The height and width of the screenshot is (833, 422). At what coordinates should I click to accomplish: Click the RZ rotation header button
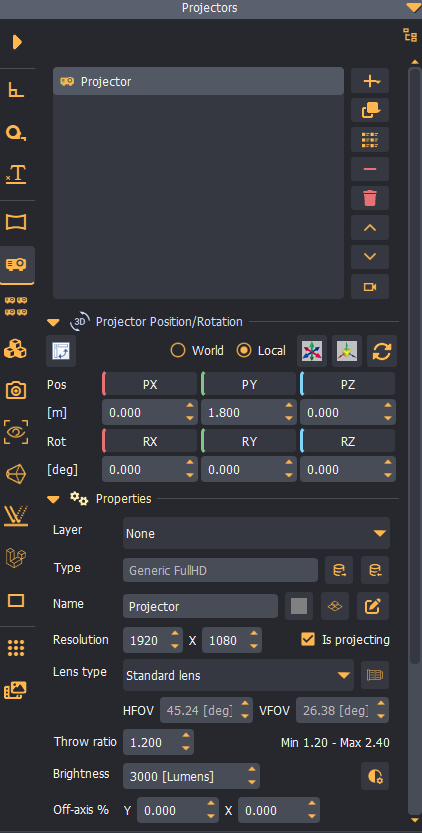(x=348, y=441)
